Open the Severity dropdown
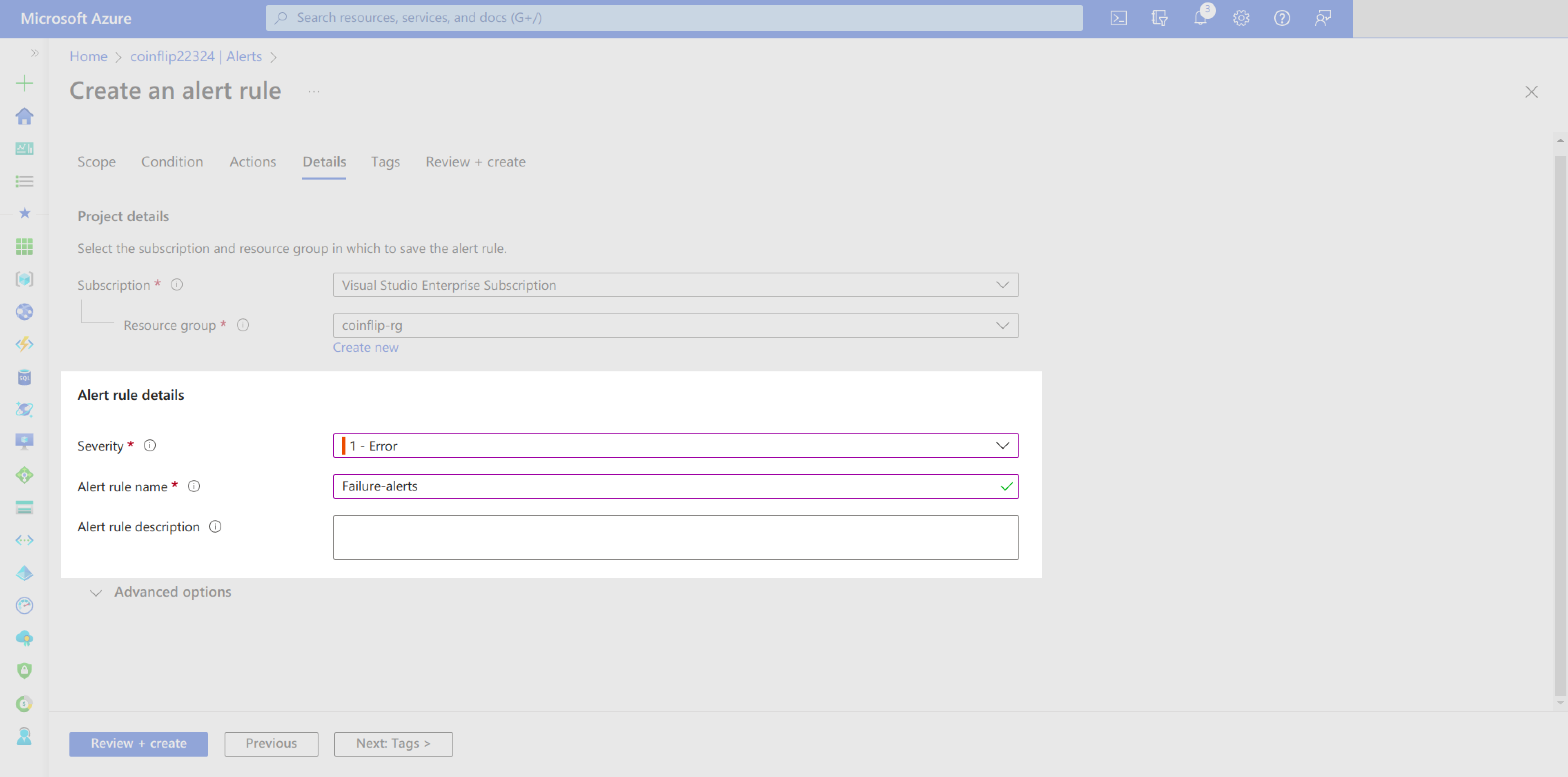1568x777 pixels. pyautogui.click(x=676, y=445)
